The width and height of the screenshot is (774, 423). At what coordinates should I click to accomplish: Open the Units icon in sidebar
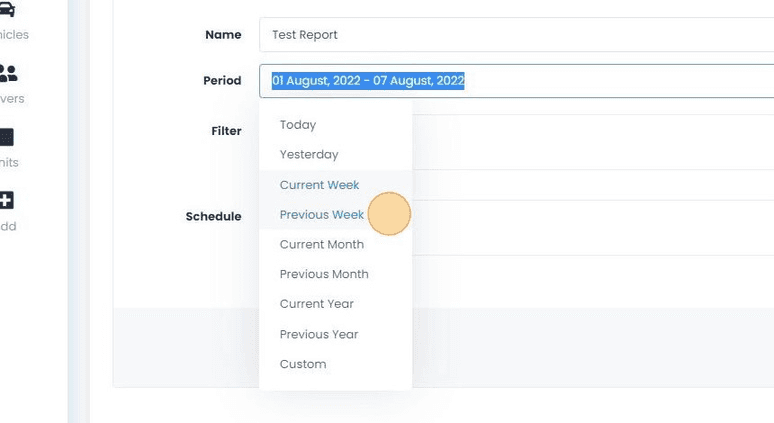tap(6, 137)
